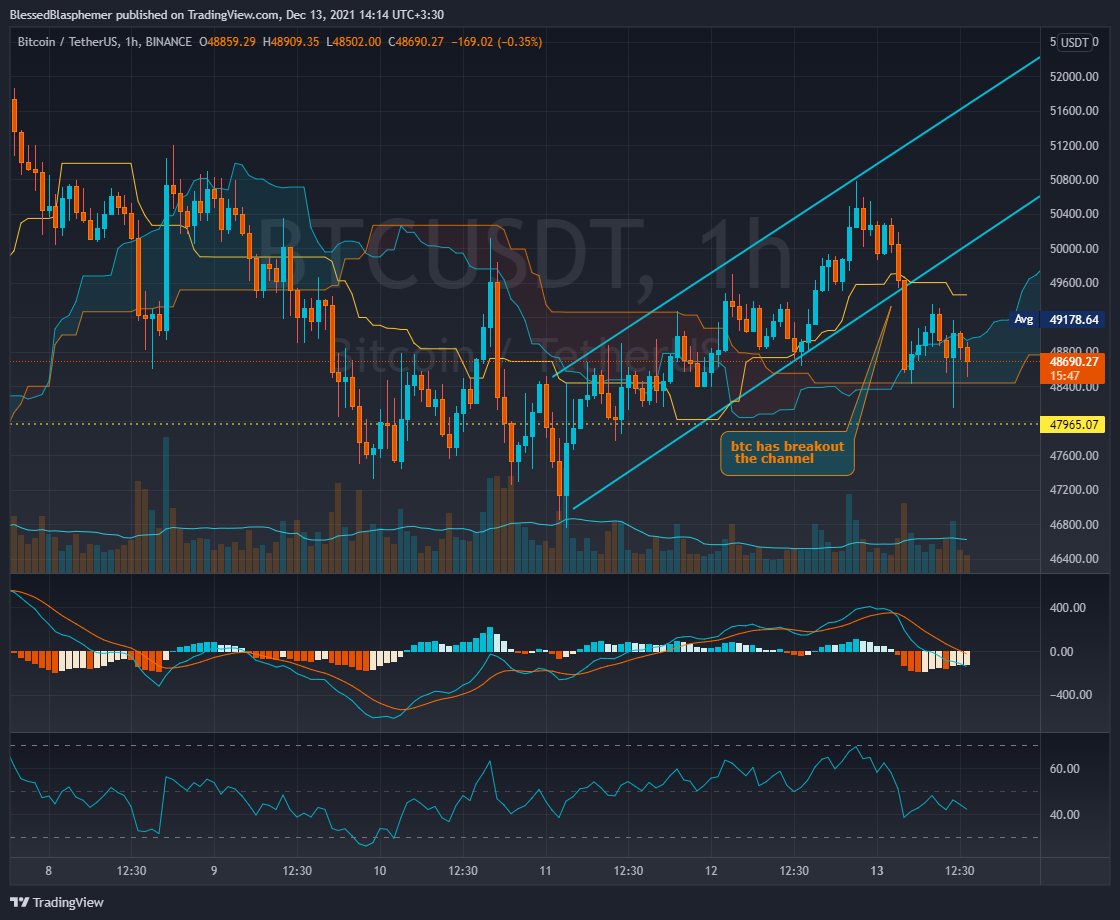Click the yellow 47965.07 price label
The image size is (1120, 920).
point(1074,424)
